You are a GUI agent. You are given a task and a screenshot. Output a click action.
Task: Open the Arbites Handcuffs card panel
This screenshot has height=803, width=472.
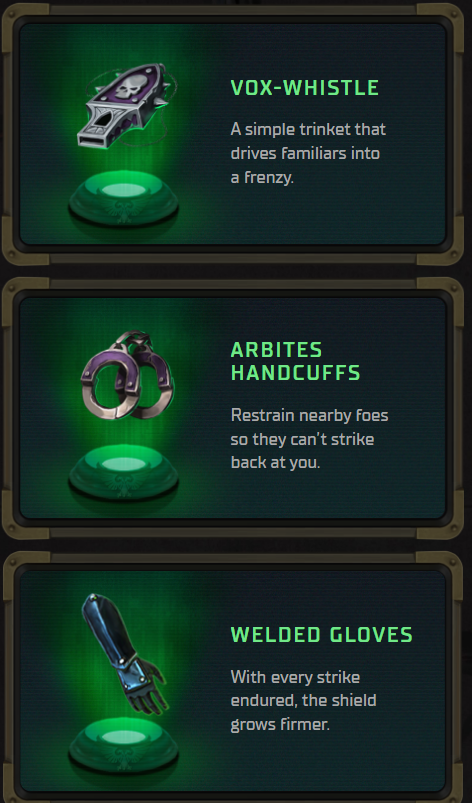click(x=233, y=408)
